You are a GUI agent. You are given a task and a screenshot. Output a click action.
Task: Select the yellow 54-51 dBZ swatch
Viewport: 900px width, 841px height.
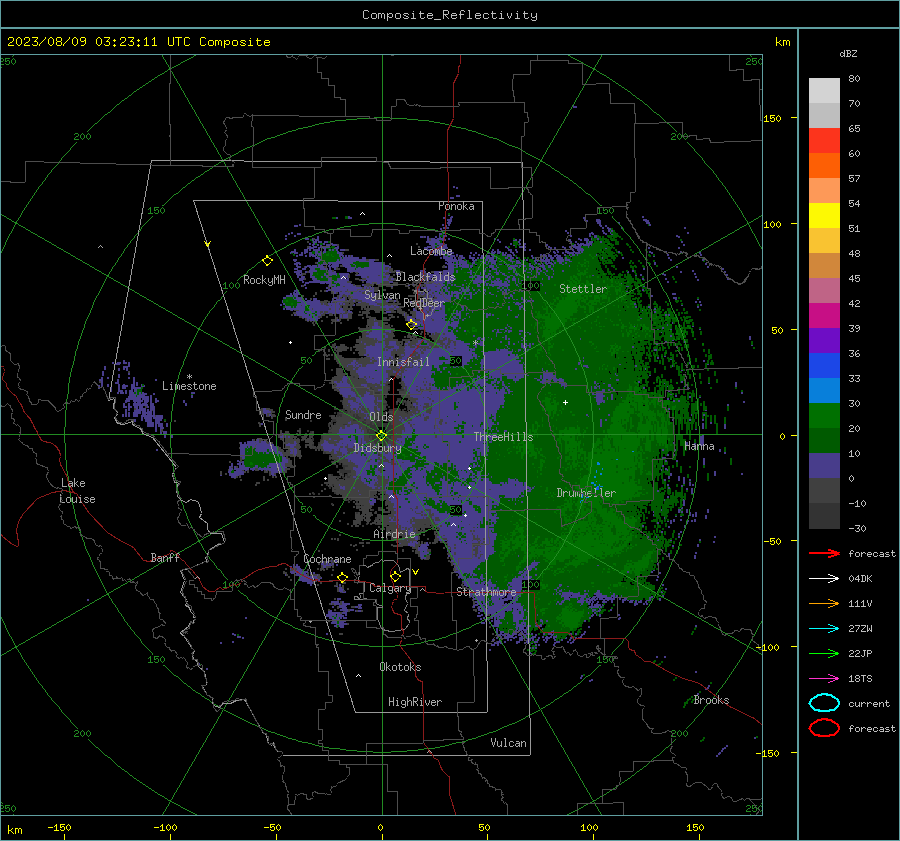click(824, 216)
